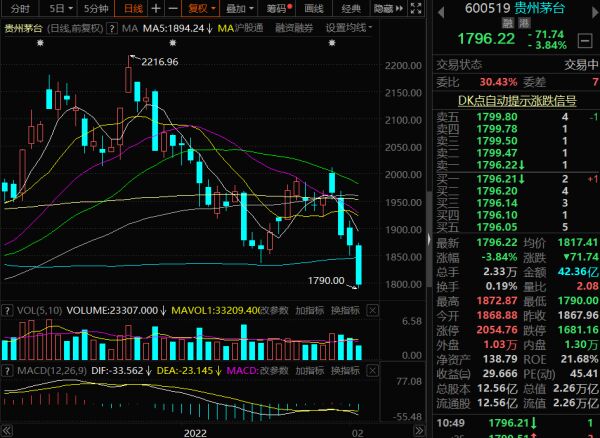This screenshot has height=438, width=600.
Task: Click the minus zoom-out icon in chart toolbar
Action: (172, 8)
